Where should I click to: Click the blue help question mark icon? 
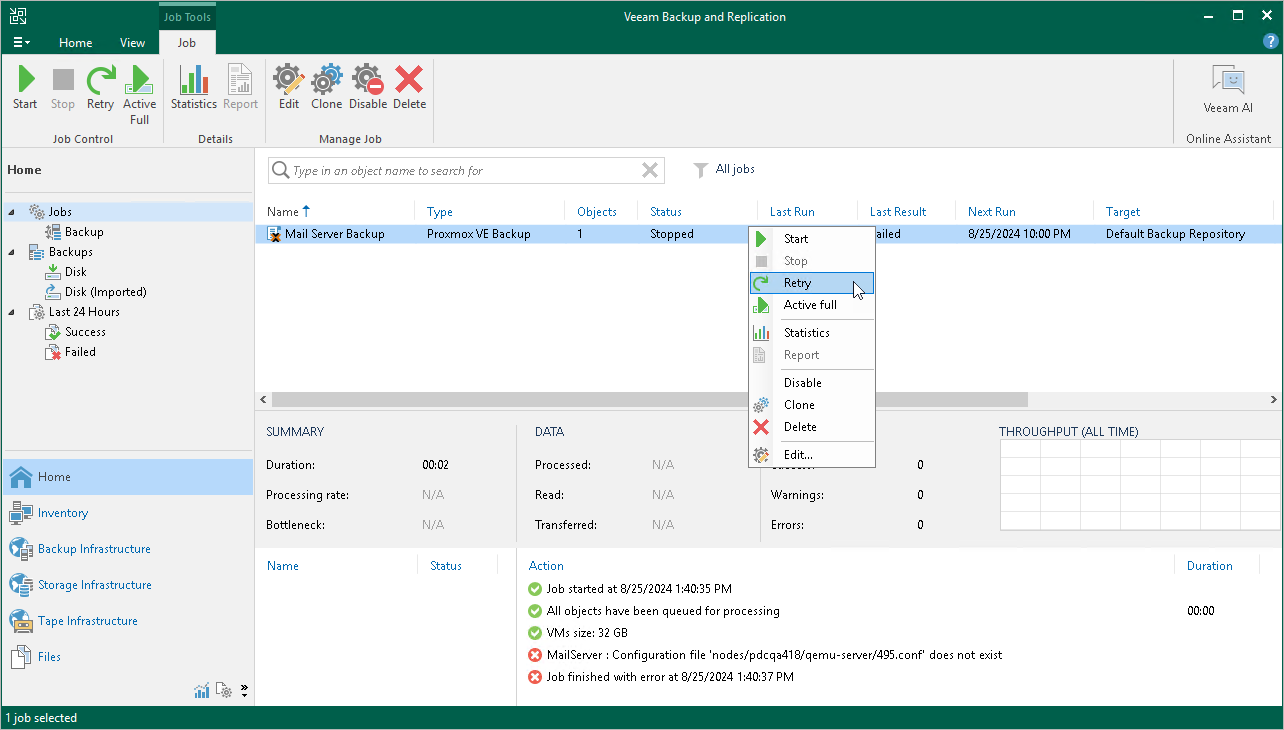[1271, 41]
